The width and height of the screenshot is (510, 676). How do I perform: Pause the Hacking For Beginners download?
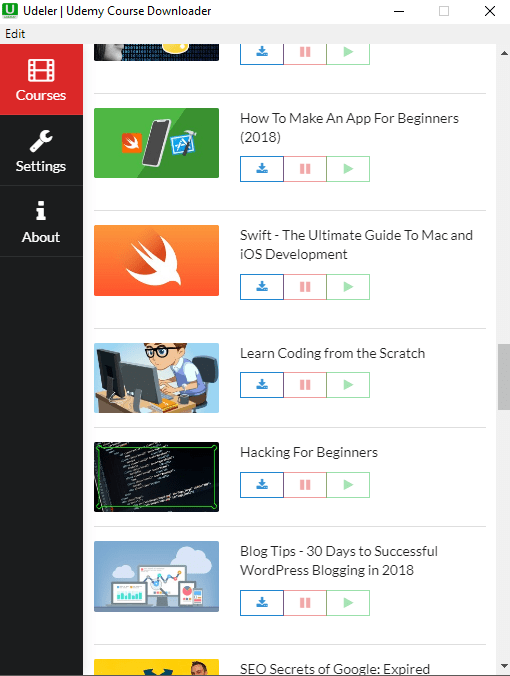[x=305, y=485]
